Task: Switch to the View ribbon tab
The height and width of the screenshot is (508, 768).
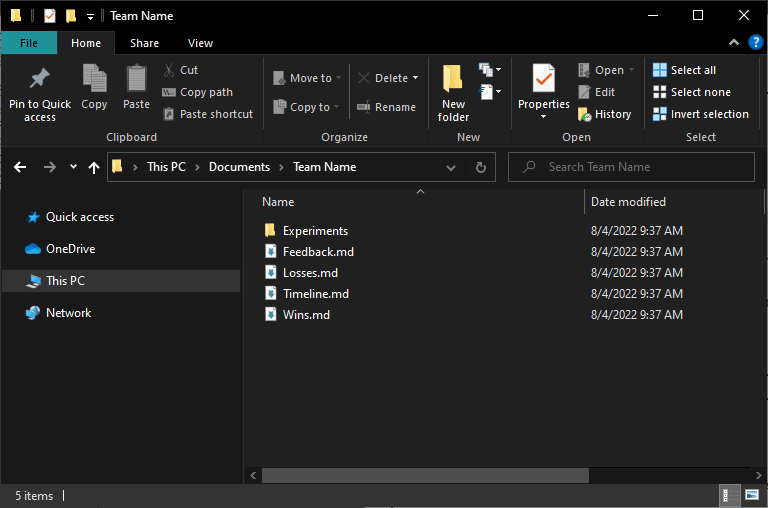Action: (200, 43)
